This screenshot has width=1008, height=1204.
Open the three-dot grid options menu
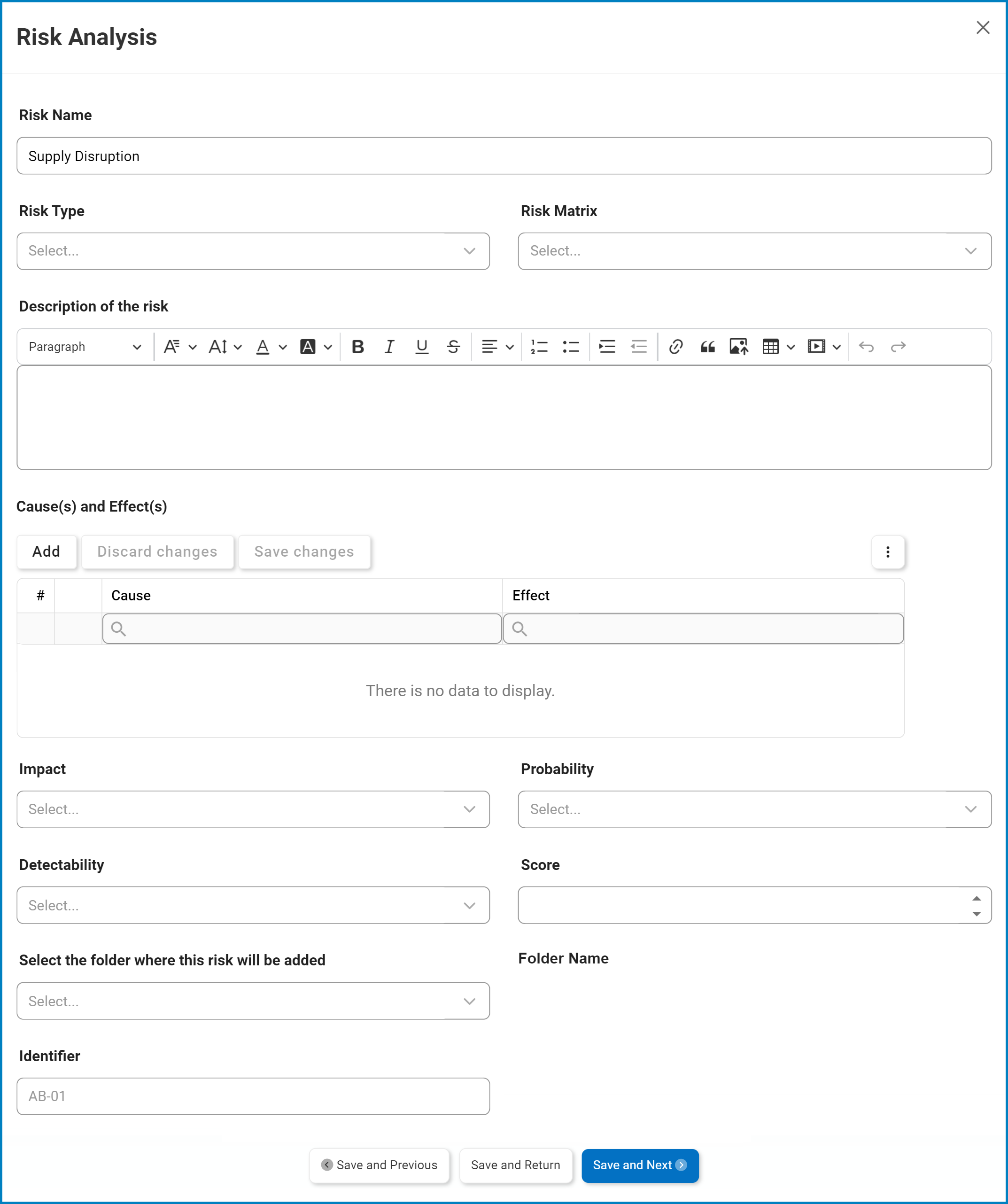(x=888, y=552)
